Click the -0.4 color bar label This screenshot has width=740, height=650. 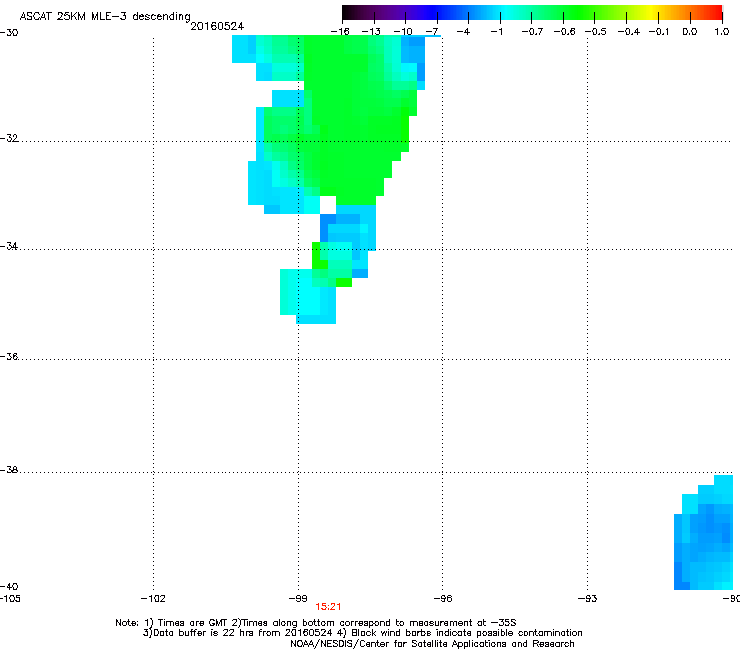tap(629, 32)
